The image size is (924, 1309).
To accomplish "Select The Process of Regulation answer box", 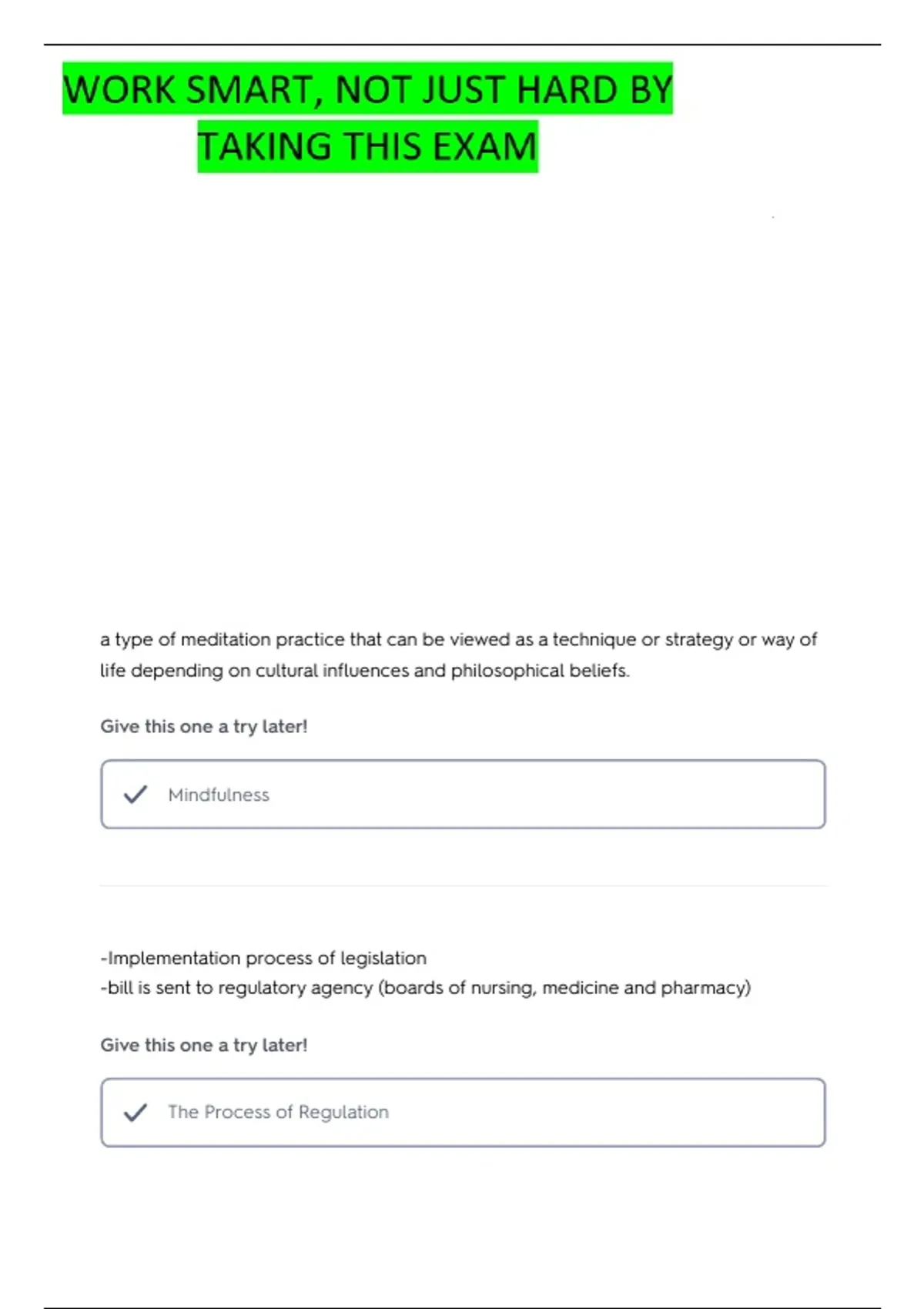I will 463,1112.
